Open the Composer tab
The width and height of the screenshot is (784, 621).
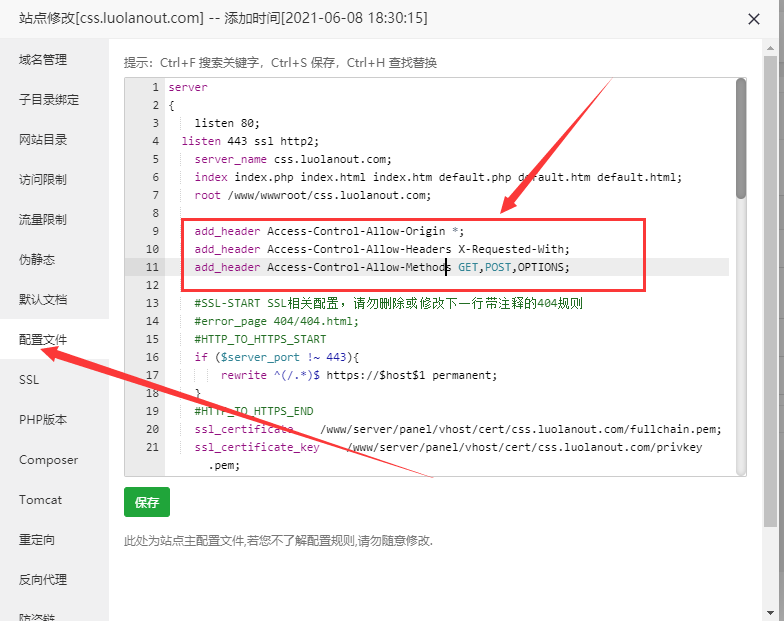click(48, 460)
